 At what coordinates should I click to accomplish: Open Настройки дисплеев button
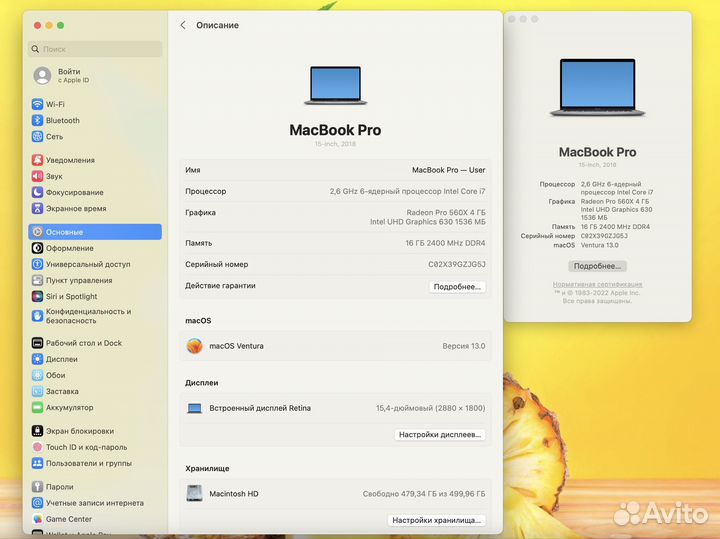click(440, 434)
